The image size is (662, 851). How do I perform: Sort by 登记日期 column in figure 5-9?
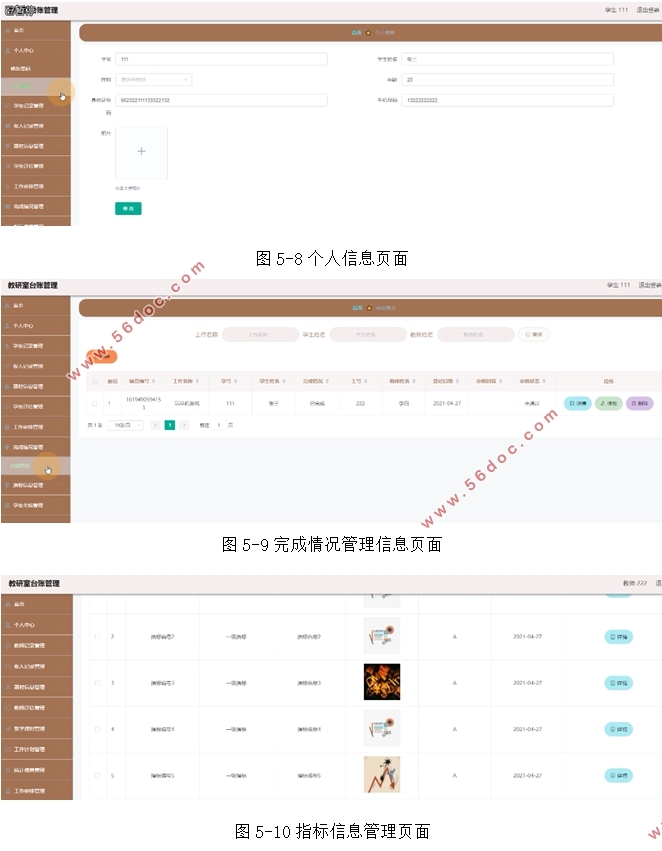click(457, 382)
